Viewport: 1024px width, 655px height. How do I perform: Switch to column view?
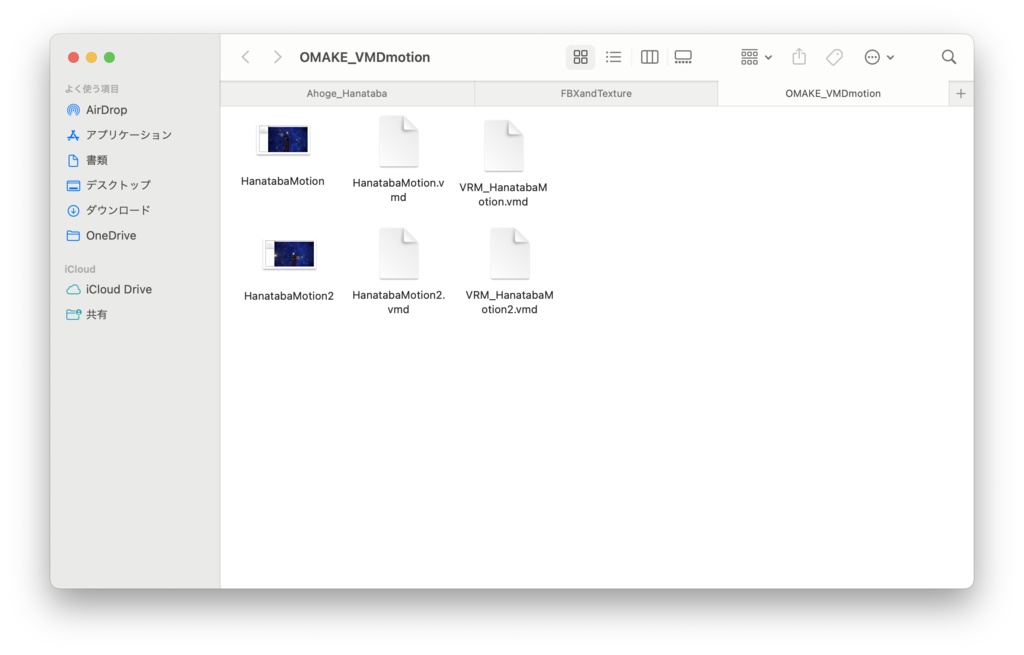coord(649,57)
